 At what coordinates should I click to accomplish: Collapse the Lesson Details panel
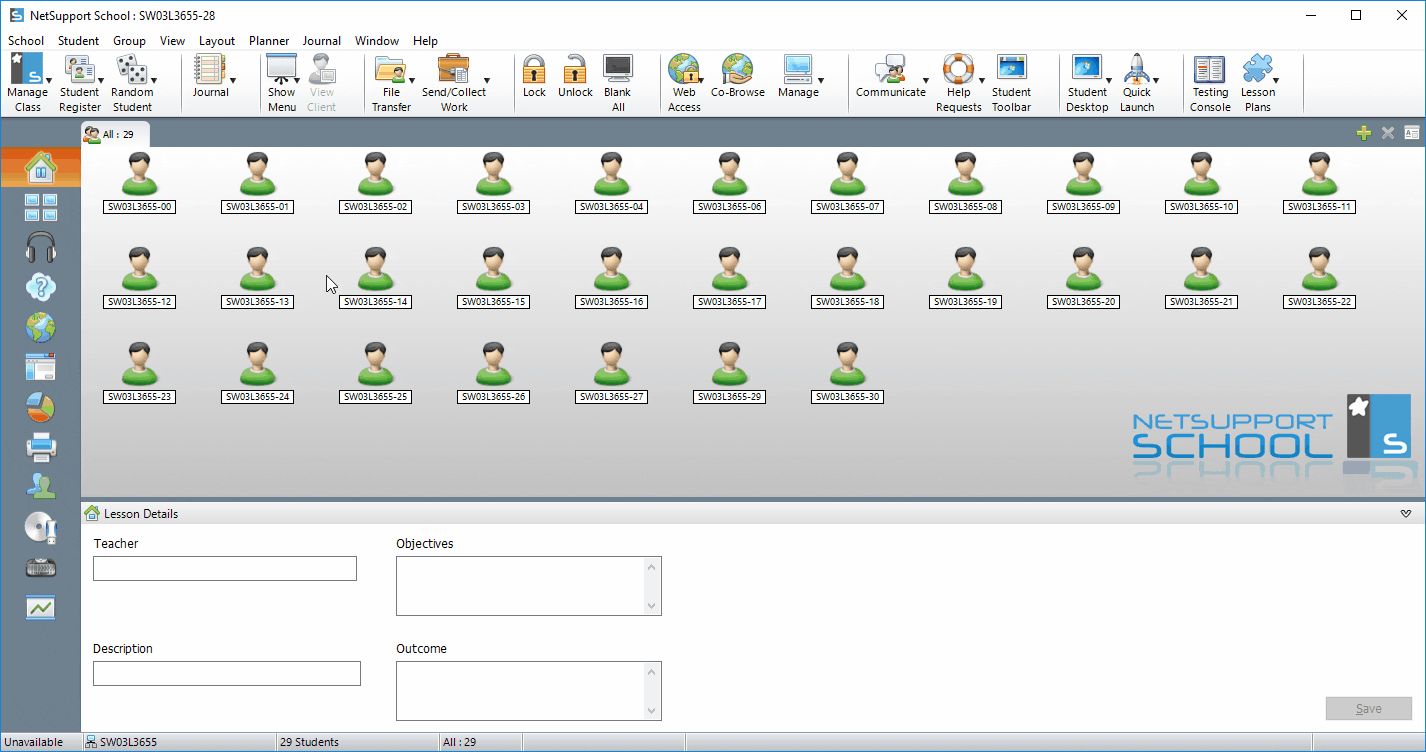[1406, 514]
